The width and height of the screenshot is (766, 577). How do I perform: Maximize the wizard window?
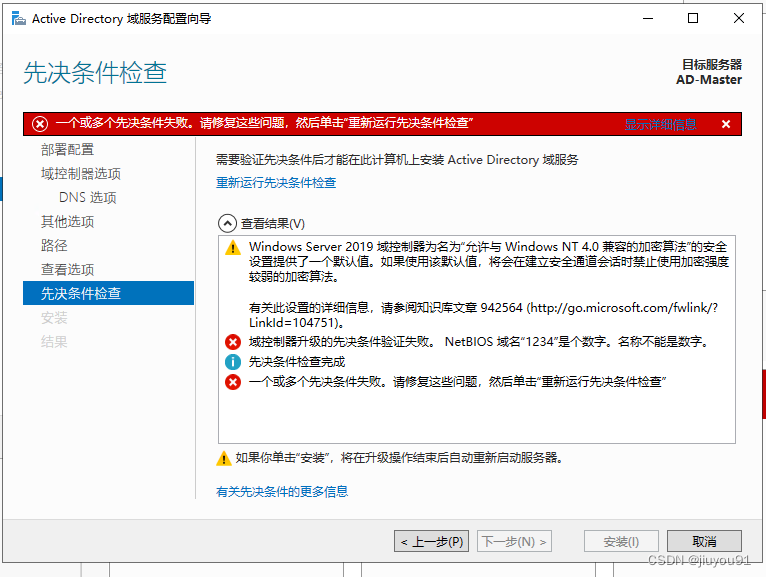click(x=693, y=19)
